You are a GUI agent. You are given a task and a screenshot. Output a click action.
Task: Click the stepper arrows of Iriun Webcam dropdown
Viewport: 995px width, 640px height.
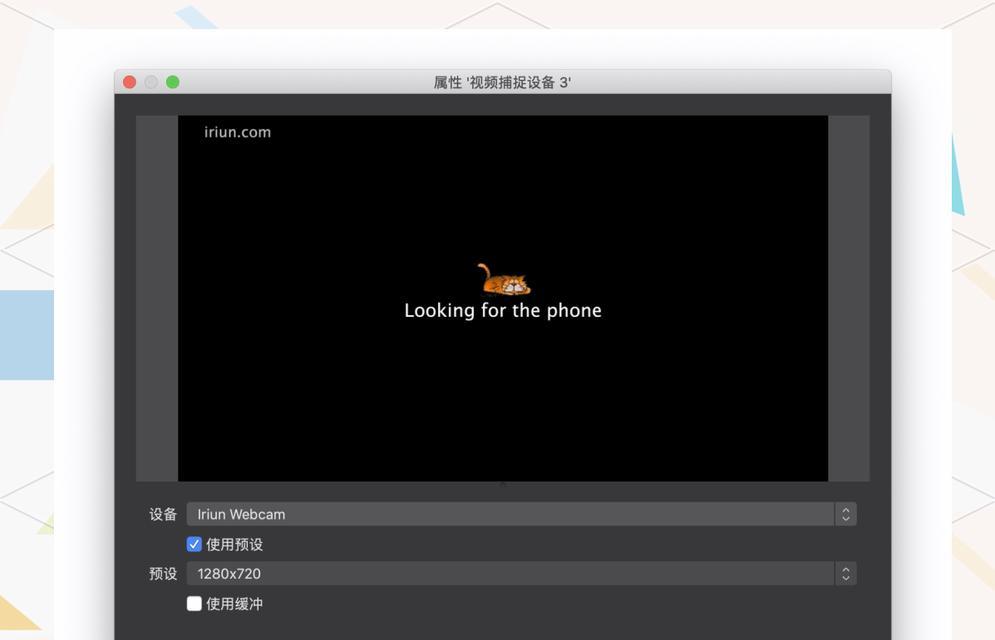[845, 514]
